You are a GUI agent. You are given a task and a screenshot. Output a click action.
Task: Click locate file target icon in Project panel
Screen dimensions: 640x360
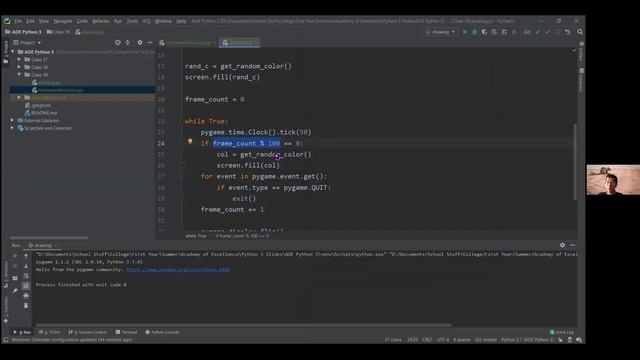pos(118,42)
